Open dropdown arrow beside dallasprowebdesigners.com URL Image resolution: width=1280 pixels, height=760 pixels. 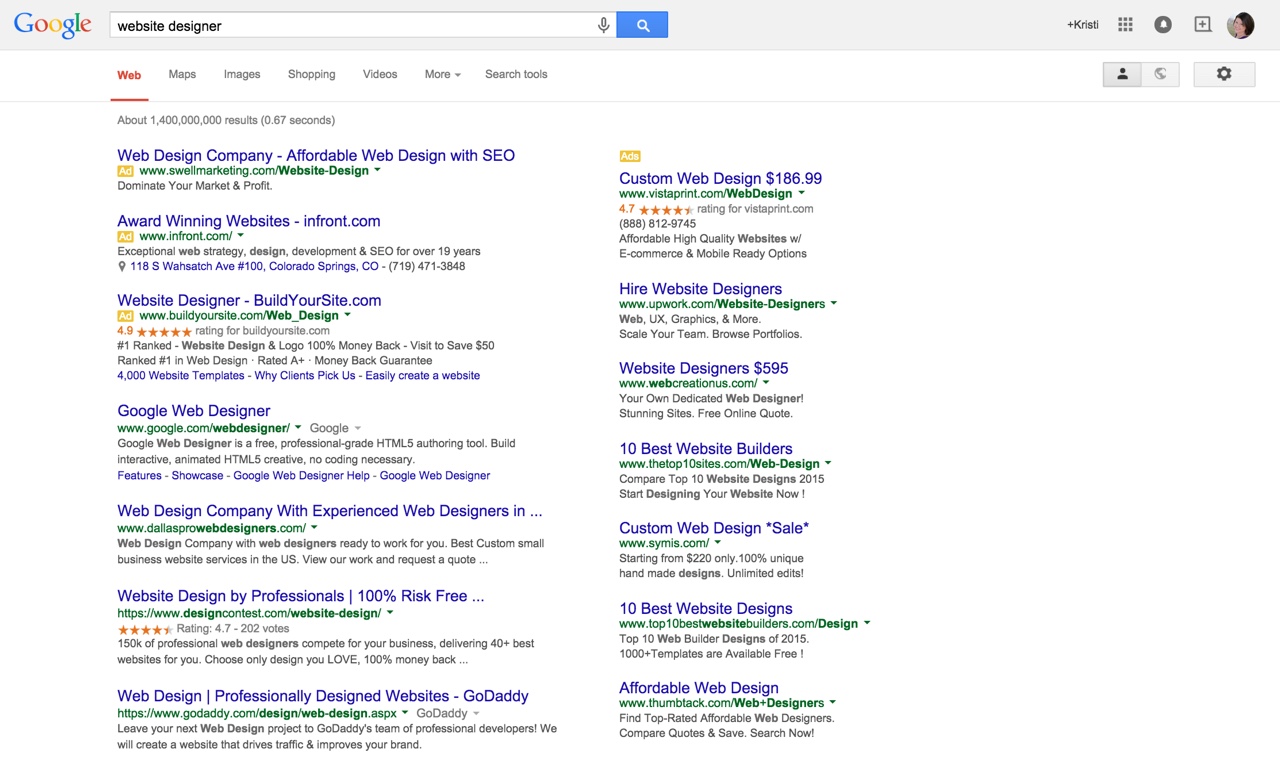click(x=314, y=528)
